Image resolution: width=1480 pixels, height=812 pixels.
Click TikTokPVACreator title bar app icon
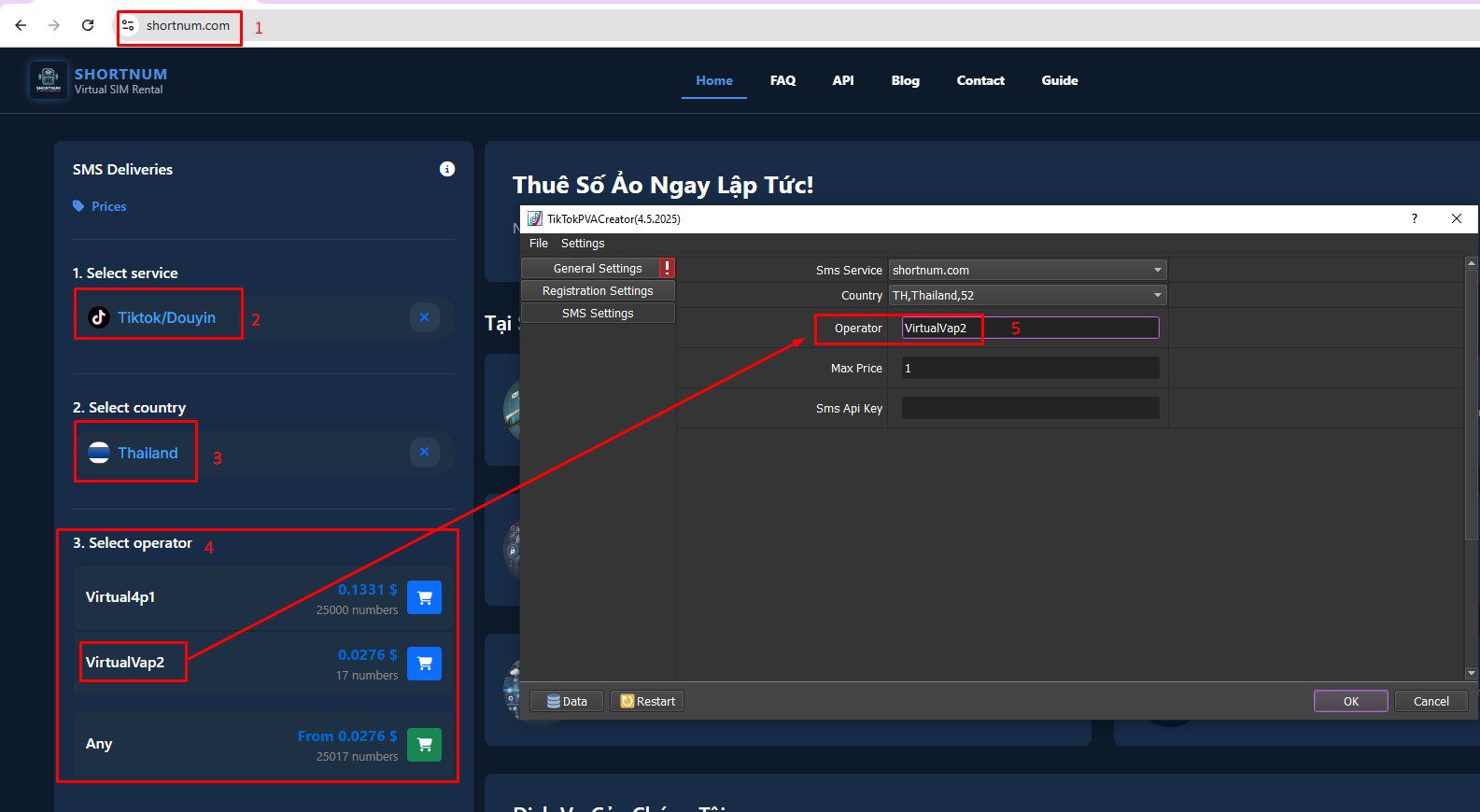tap(535, 218)
